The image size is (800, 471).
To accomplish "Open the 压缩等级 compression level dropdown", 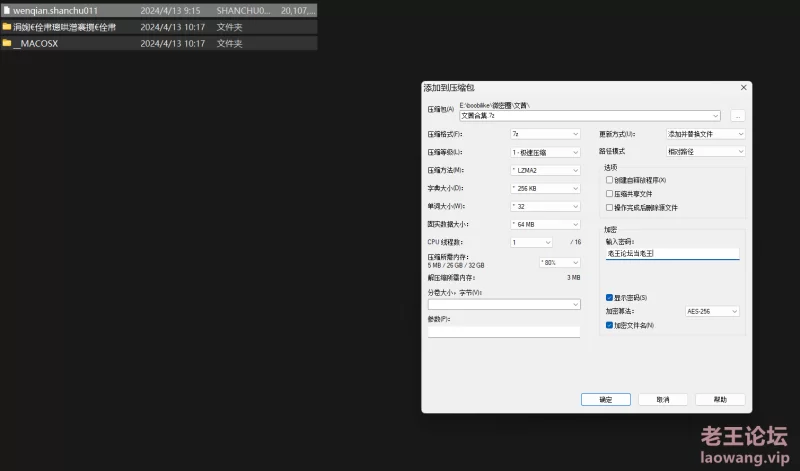I will 545,152.
